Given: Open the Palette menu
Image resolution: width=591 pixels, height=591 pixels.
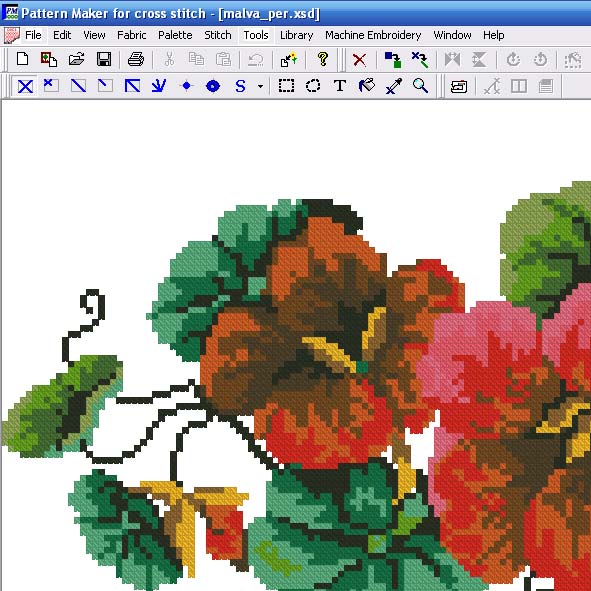Looking at the screenshot, I should coord(175,35).
